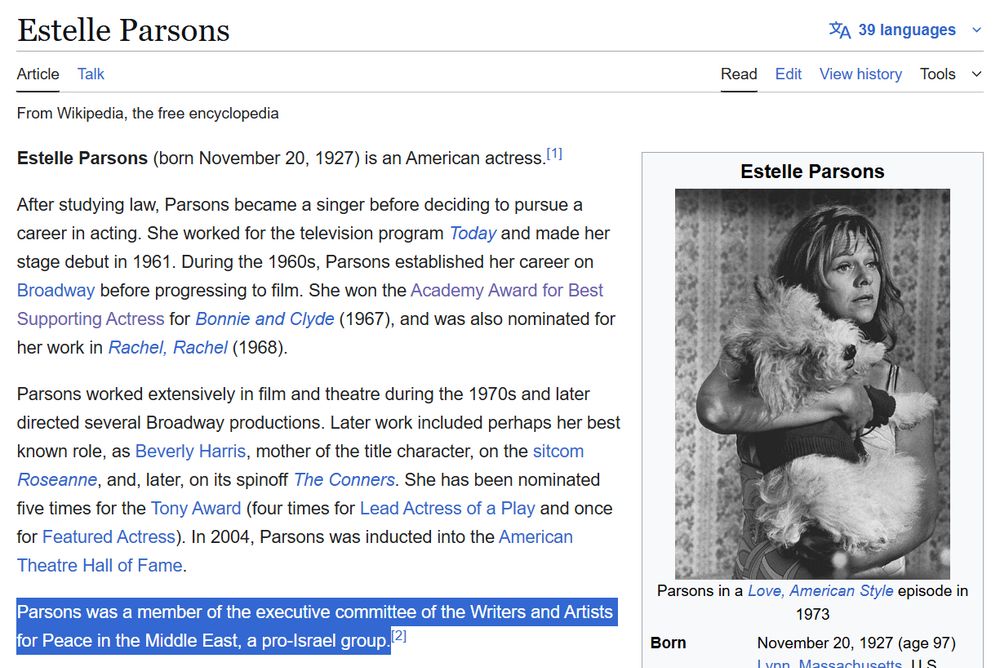Select the Article tab
The image size is (1000, 668).
(37, 74)
